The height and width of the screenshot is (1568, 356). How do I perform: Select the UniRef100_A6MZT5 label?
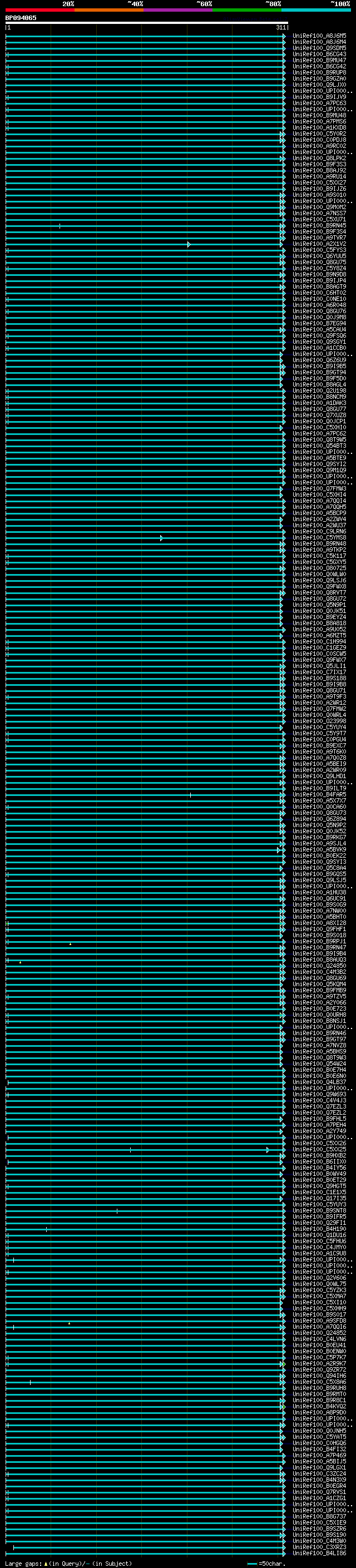pyautogui.click(x=319, y=635)
